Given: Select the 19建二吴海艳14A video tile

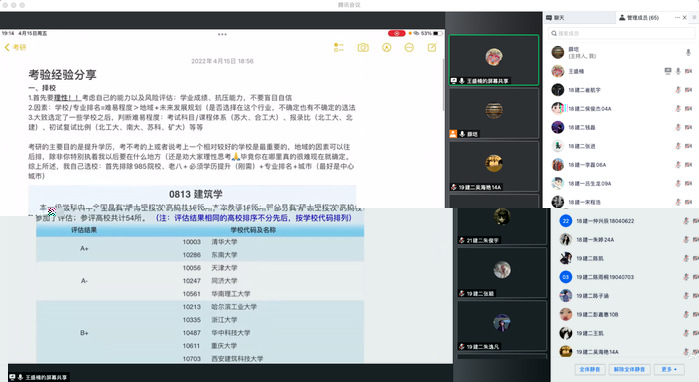Looking at the screenshot, I should 494,166.
